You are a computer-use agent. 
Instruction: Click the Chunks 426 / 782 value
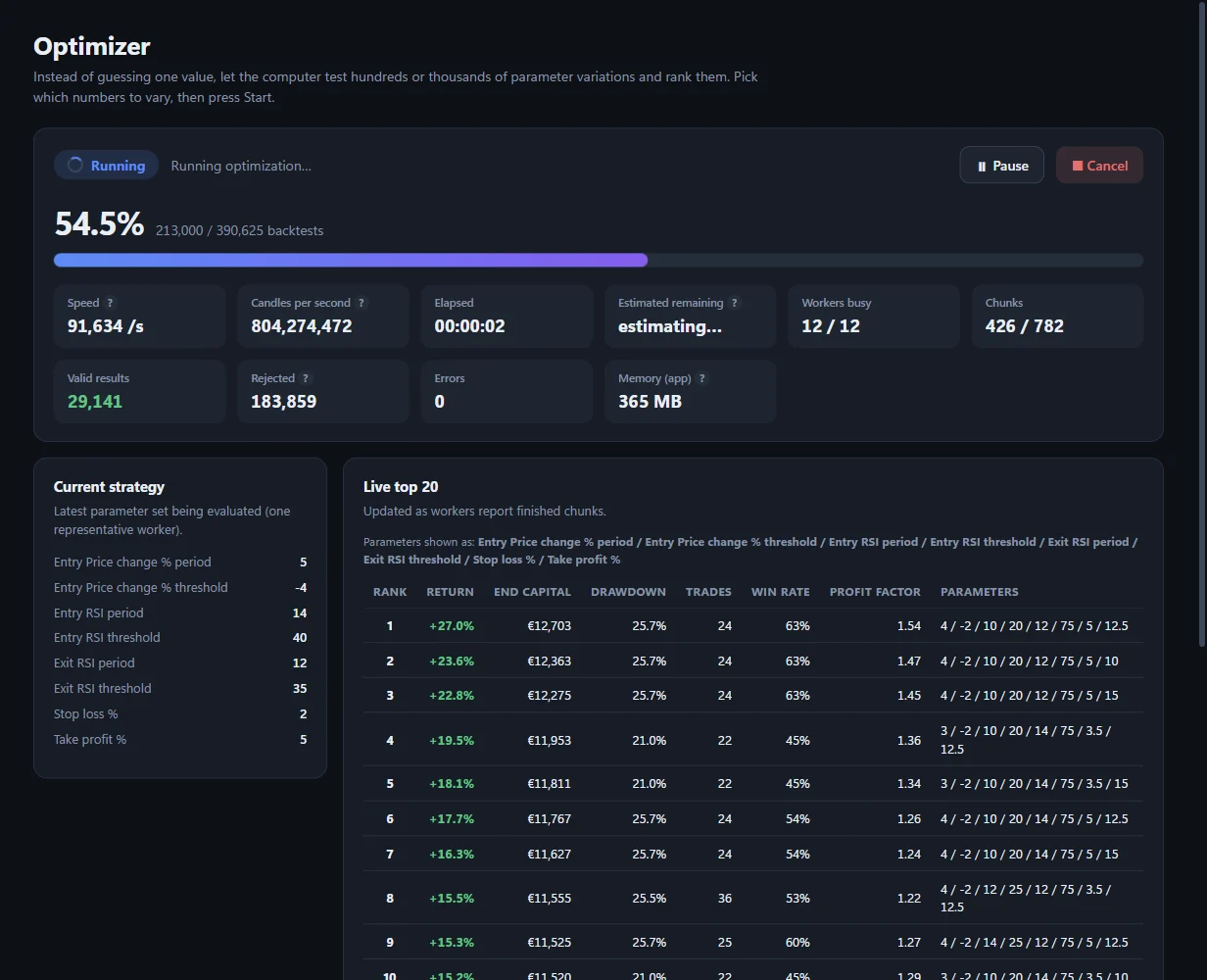pos(1025,326)
